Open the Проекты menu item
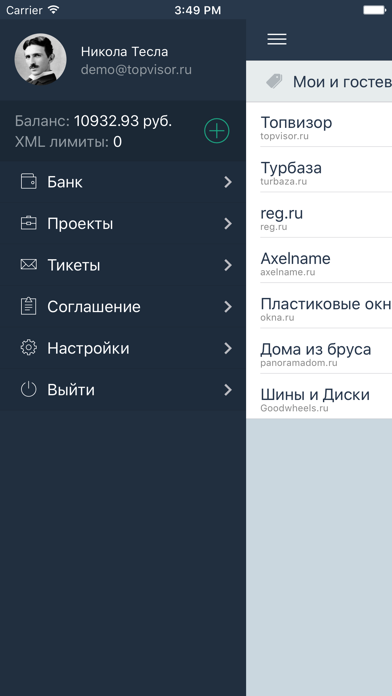The height and width of the screenshot is (696, 392). 123,223
